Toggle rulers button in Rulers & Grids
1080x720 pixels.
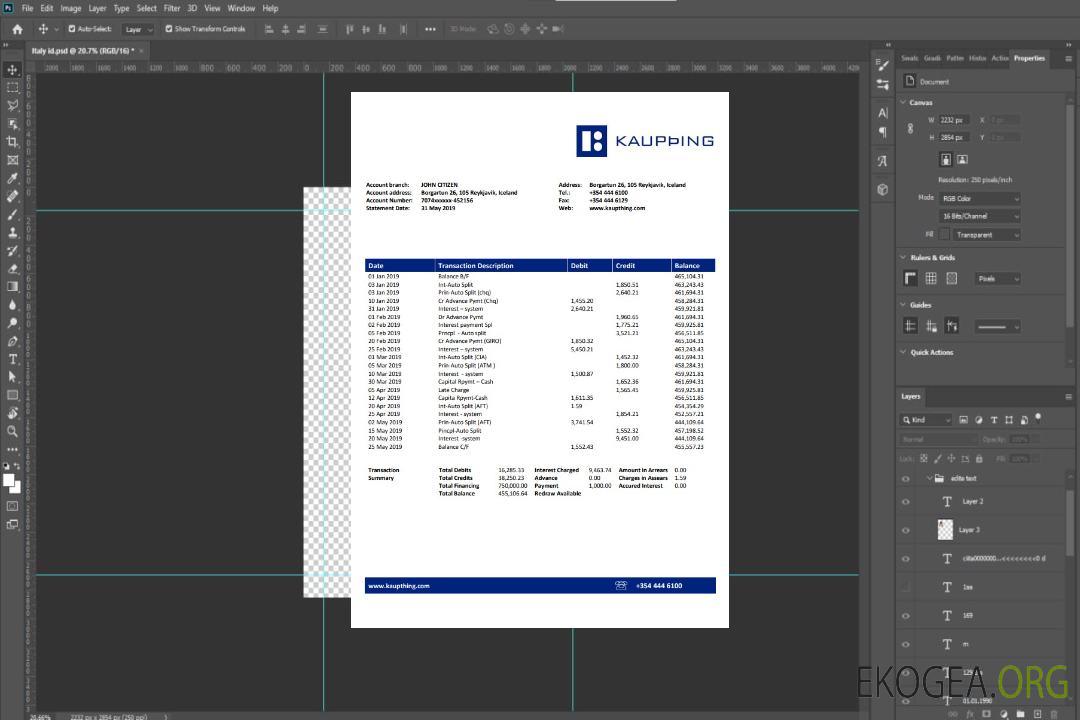911,278
